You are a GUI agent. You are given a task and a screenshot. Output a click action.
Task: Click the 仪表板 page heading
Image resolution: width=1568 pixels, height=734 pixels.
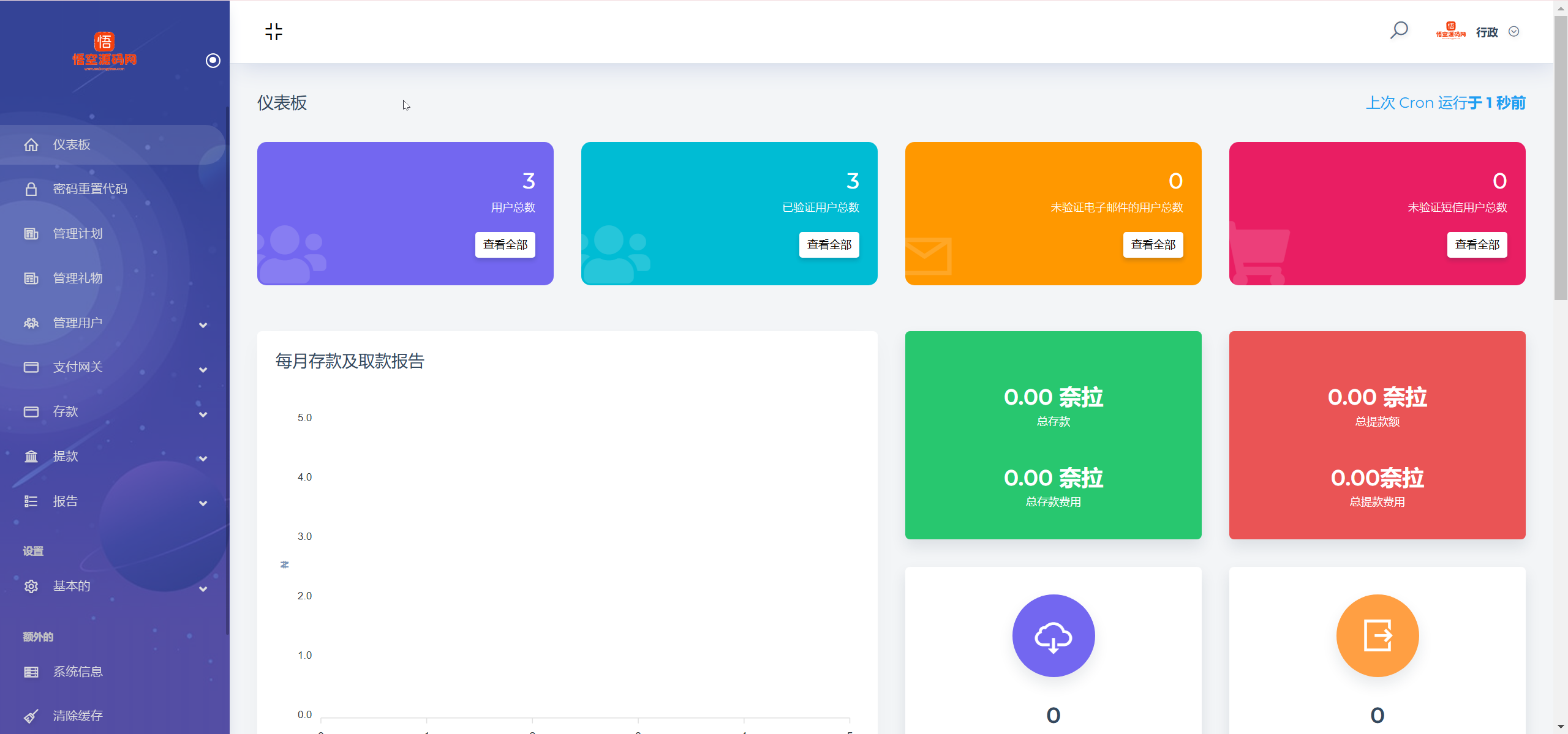pyautogui.click(x=282, y=103)
